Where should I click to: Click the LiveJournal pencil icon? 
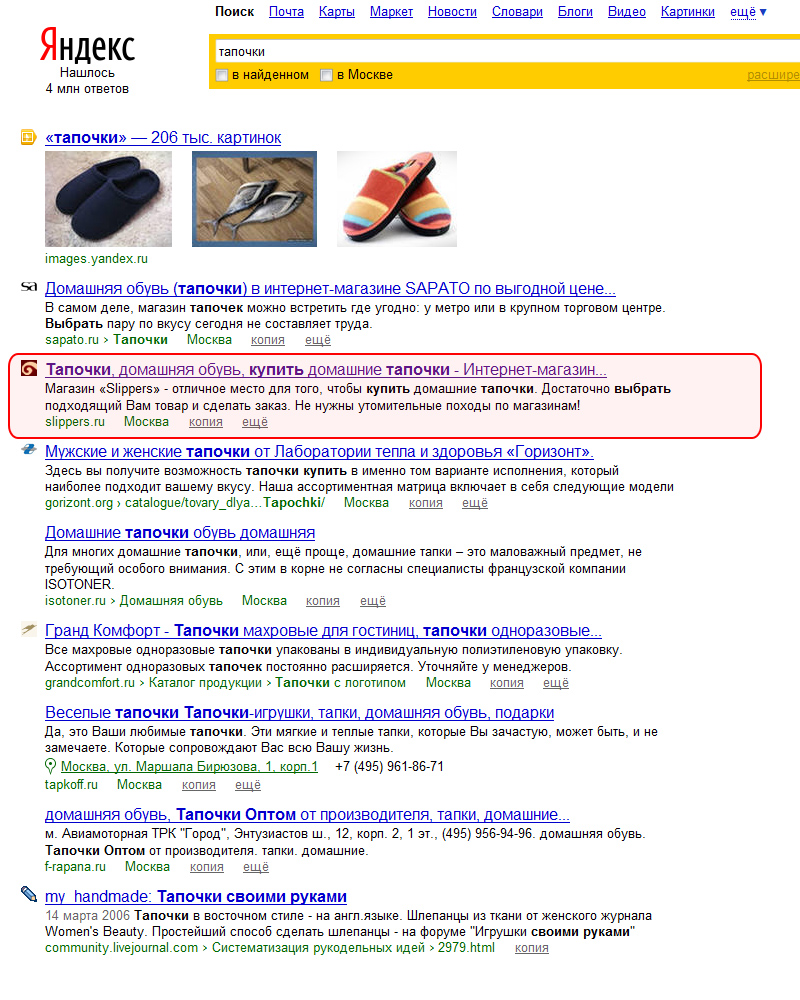pos(29,894)
